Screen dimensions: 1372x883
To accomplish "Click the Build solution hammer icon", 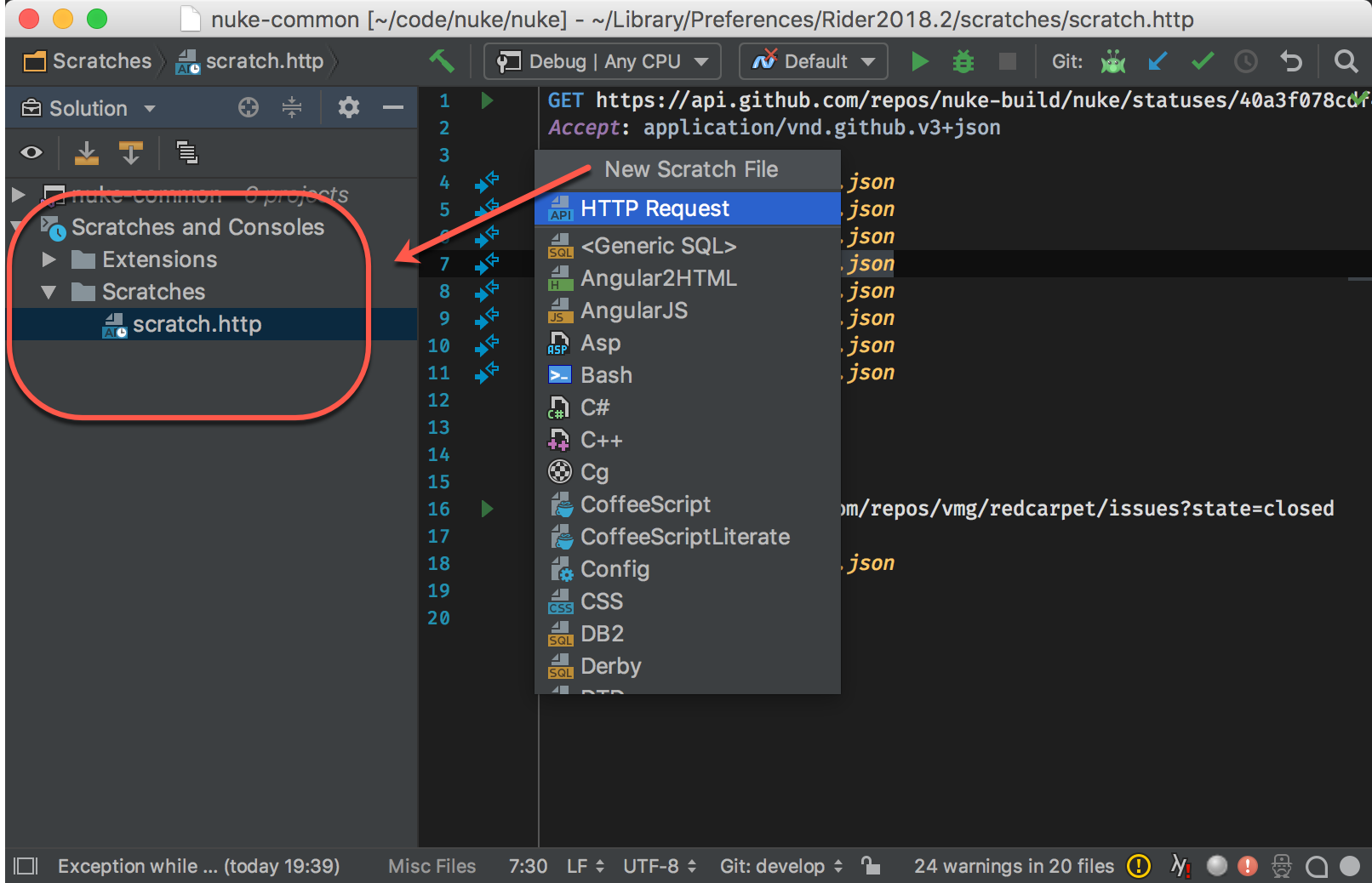I will coord(442,61).
